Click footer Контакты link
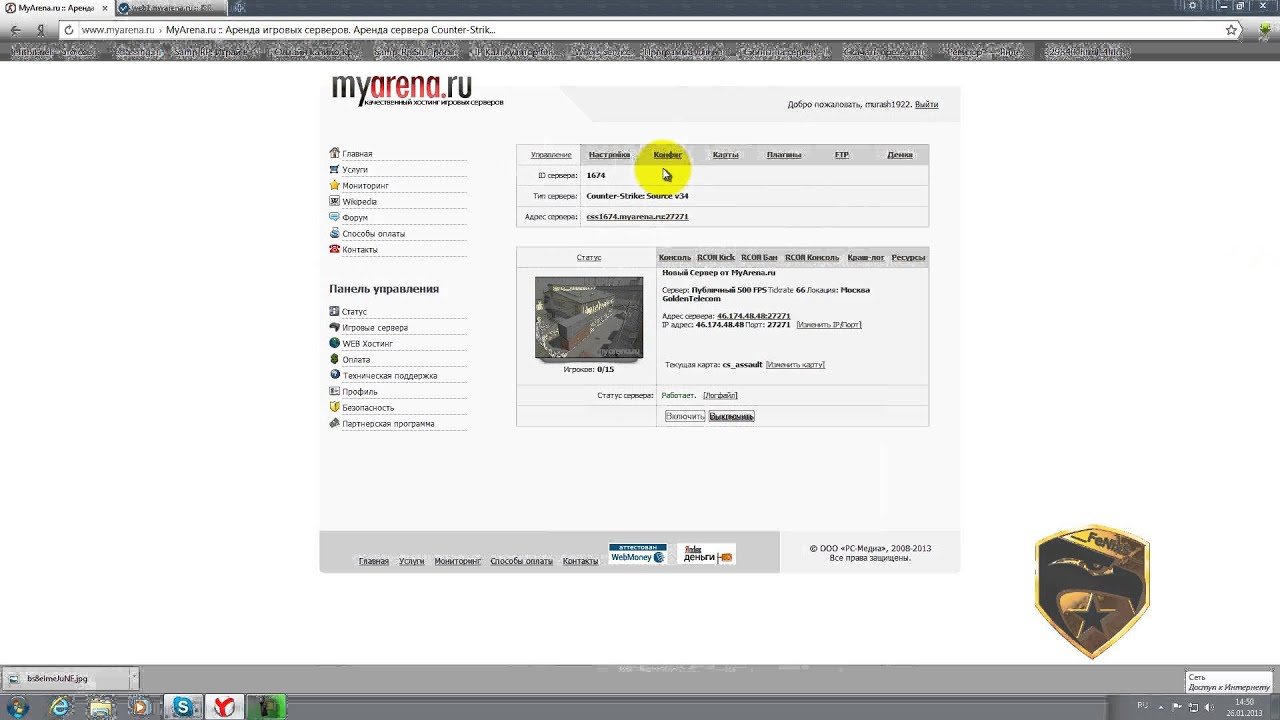This screenshot has width=1280, height=720. click(x=580, y=561)
